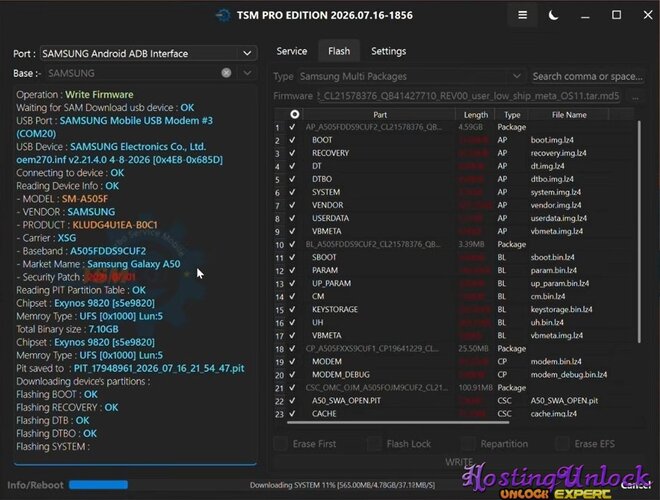Screen dimensions: 660x500
Task: Toggle select-all circle in table header
Action: (x=295, y=114)
